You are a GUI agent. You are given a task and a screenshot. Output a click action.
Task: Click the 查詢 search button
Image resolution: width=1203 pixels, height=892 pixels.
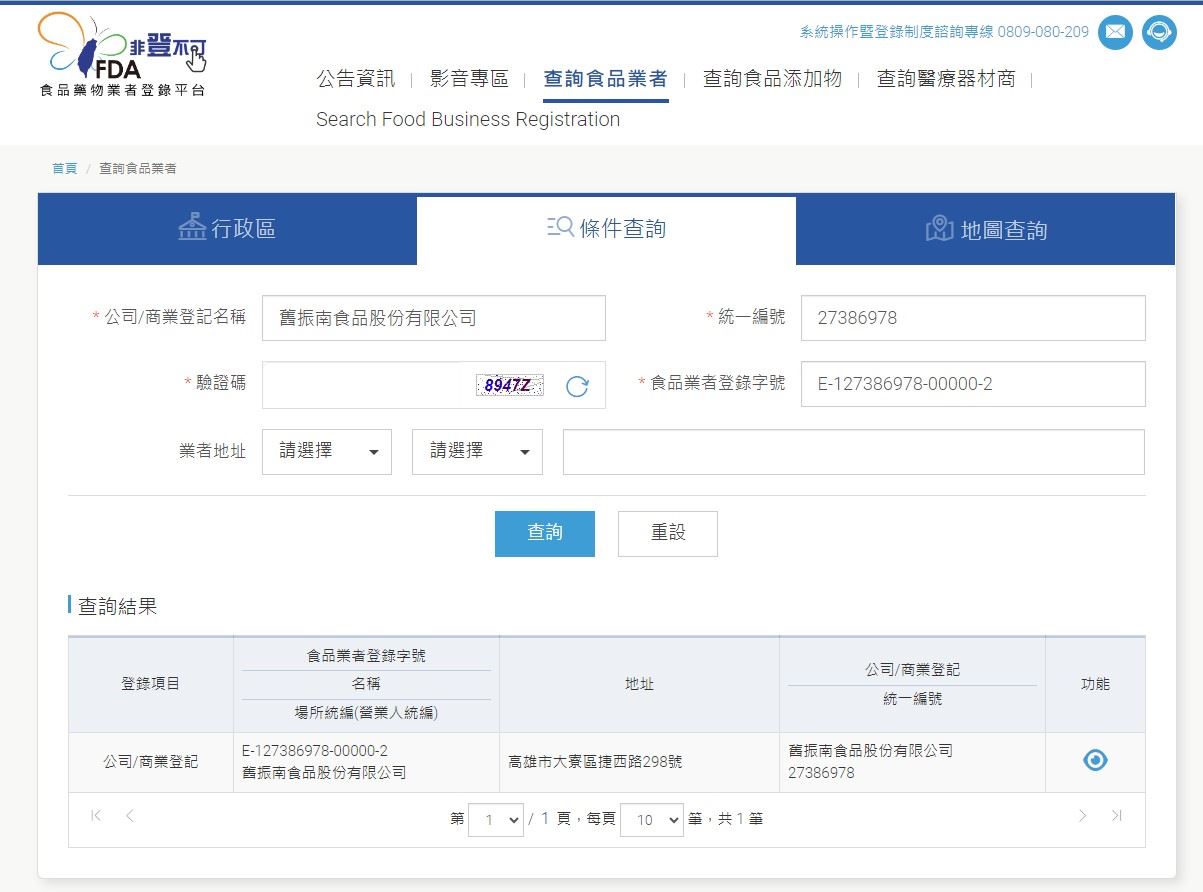tap(544, 534)
